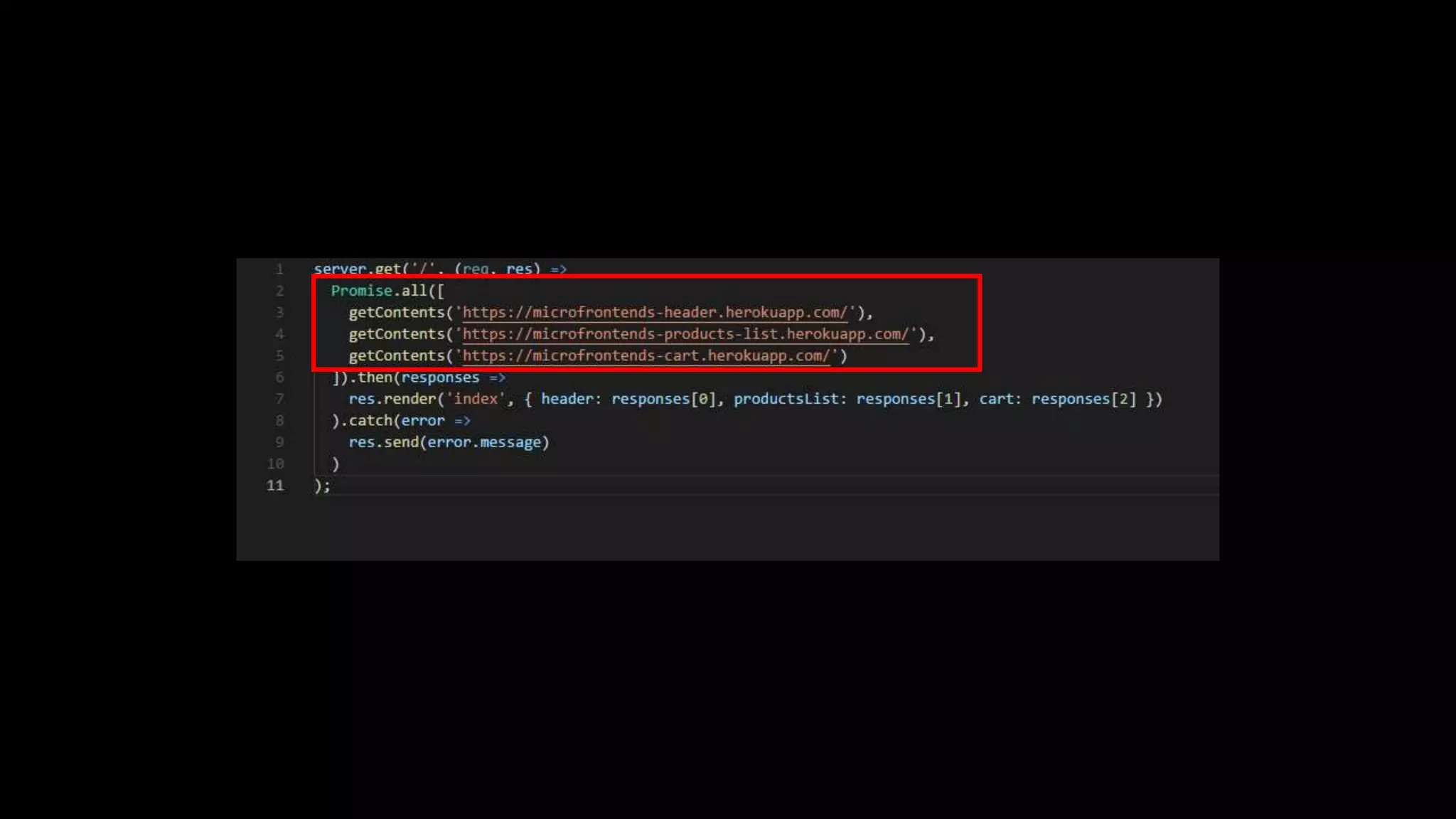Open the microfrontends-cart herokuapp URL link
Image resolution: width=1456 pixels, height=819 pixels.
point(646,355)
